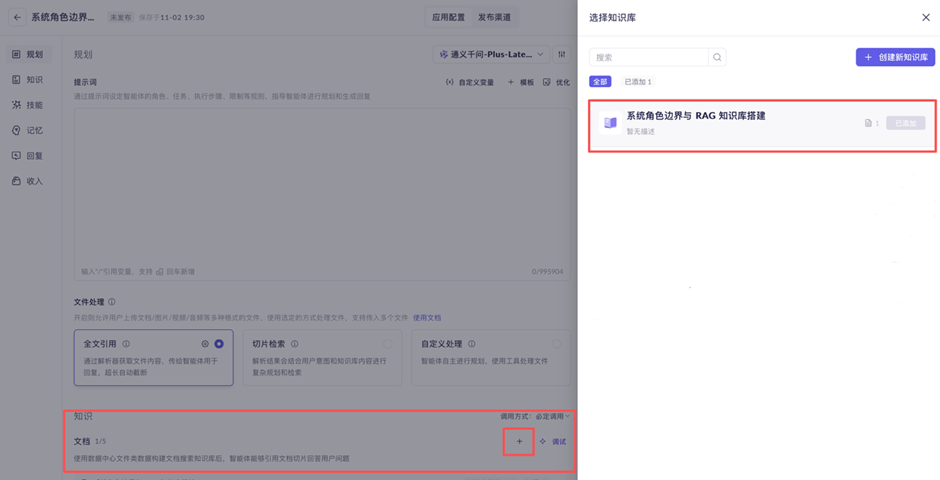The width and height of the screenshot is (940, 480).
Task: Open the 技能 sidebar section
Action: point(29,105)
